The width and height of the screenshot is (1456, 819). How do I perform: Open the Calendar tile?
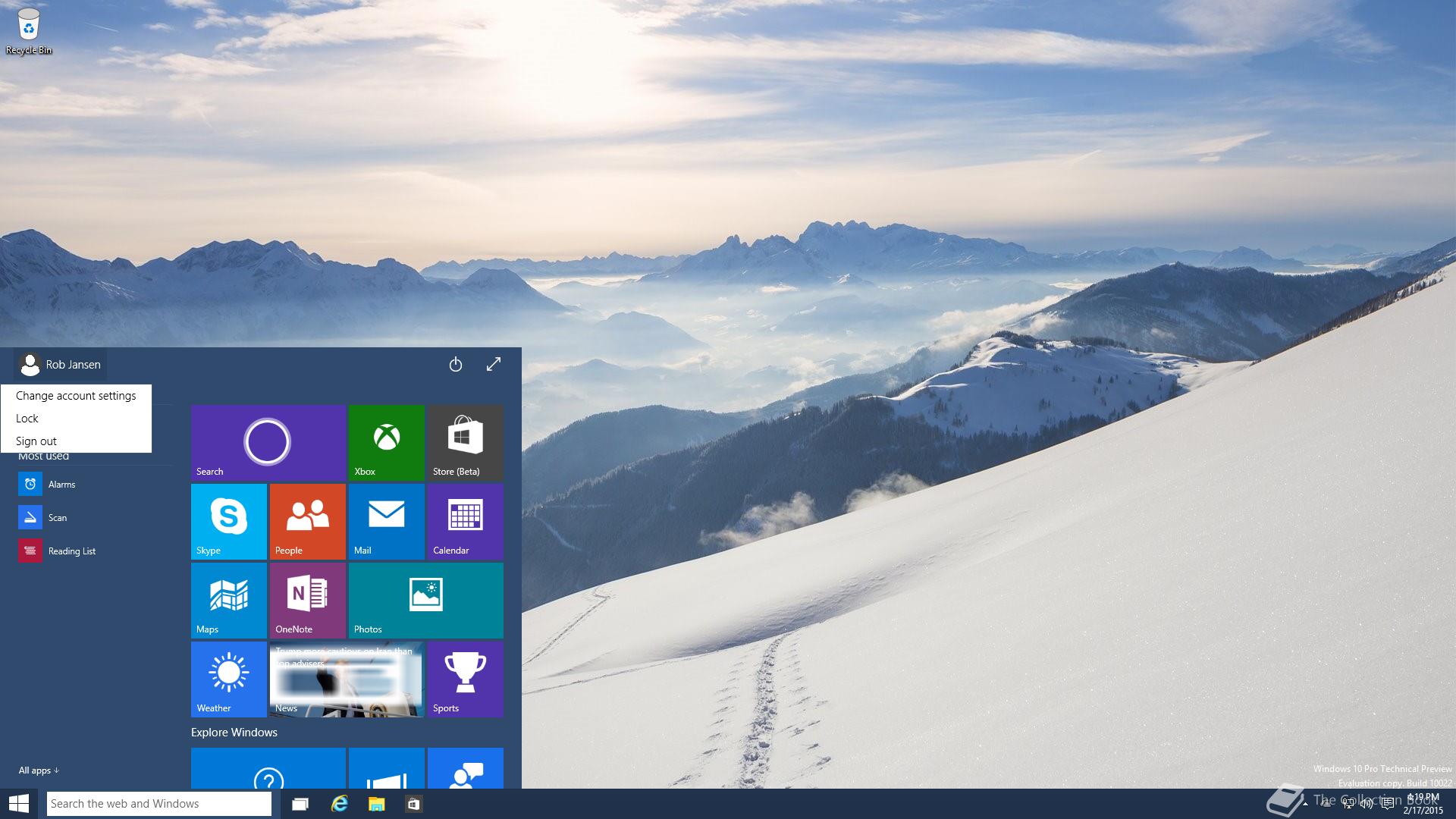[x=466, y=522]
